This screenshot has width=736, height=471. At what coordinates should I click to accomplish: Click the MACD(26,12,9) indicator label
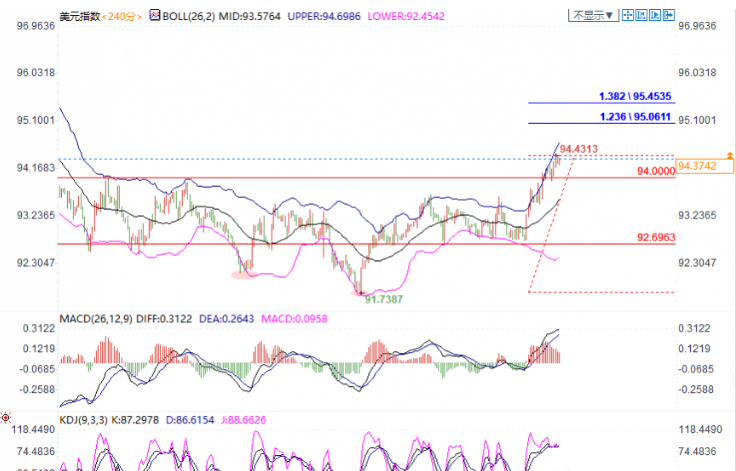[x=96, y=319]
